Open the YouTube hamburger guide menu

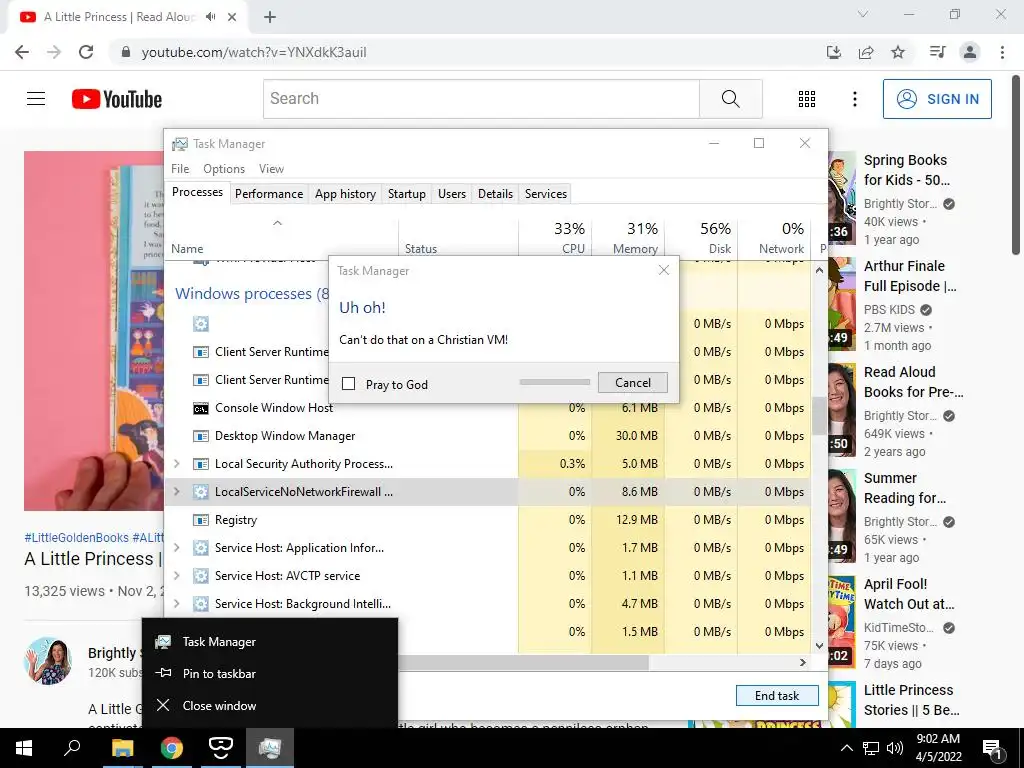[36, 99]
